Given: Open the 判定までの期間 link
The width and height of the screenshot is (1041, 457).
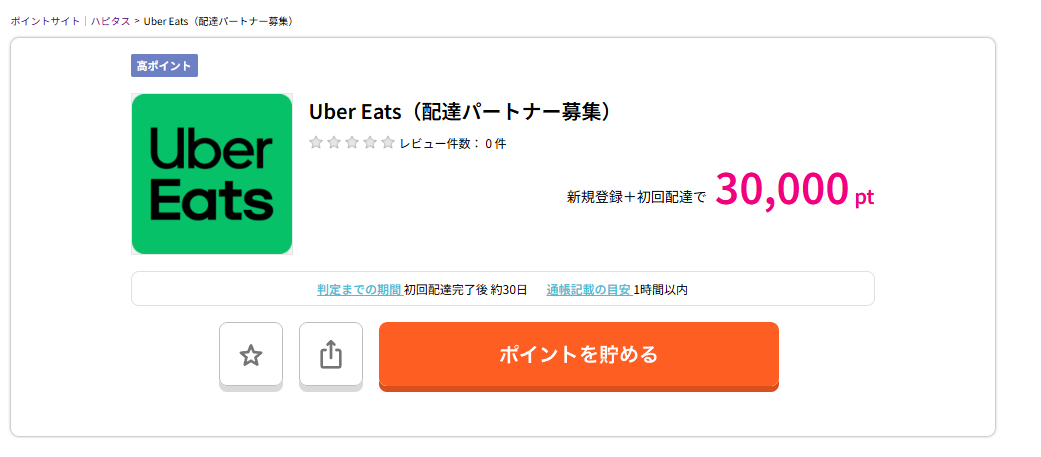Looking at the screenshot, I should [359, 290].
